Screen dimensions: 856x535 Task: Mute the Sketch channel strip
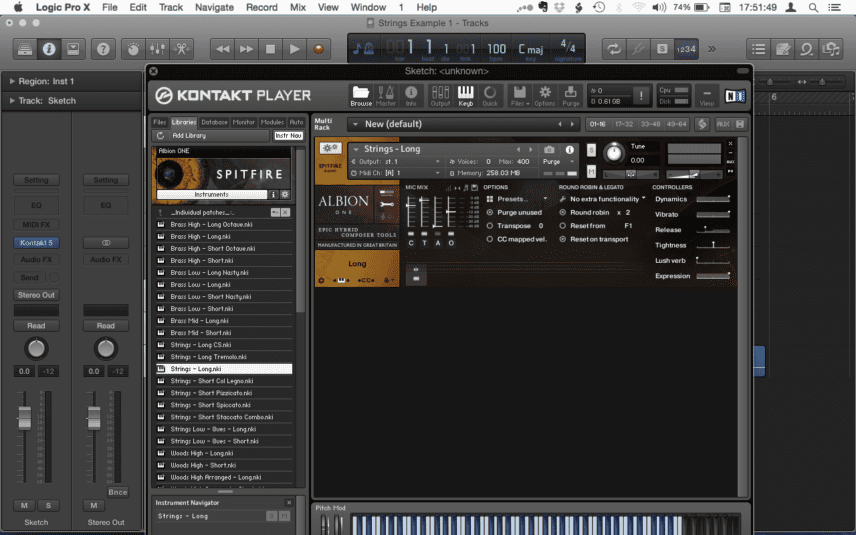click(x=24, y=506)
